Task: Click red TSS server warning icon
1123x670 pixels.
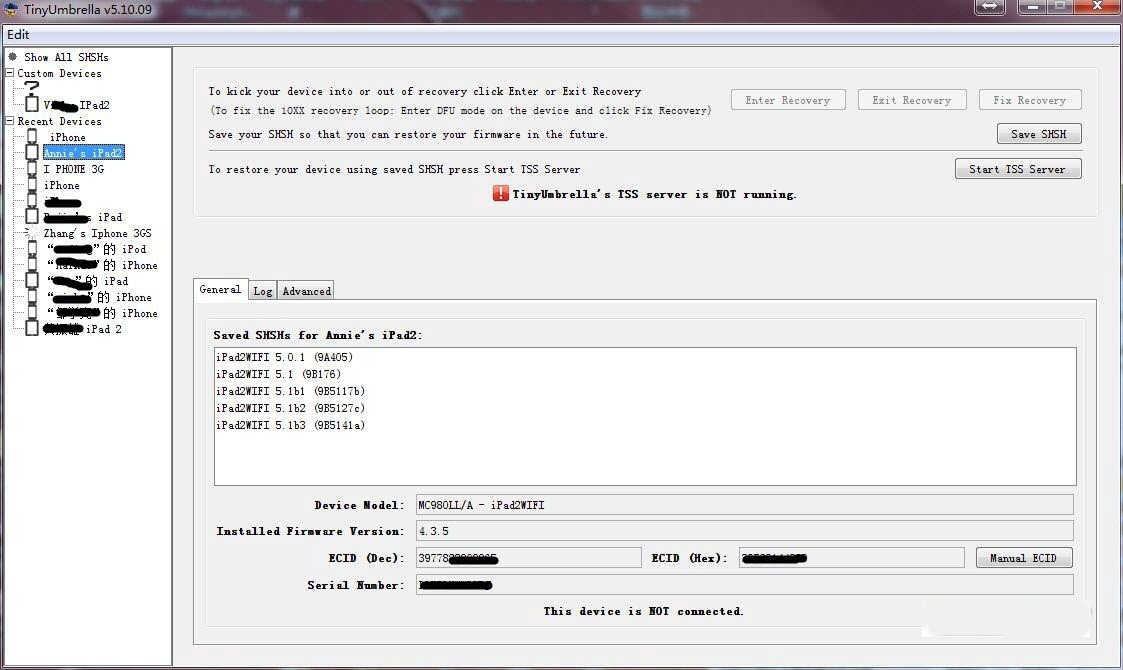Action: click(501, 193)
